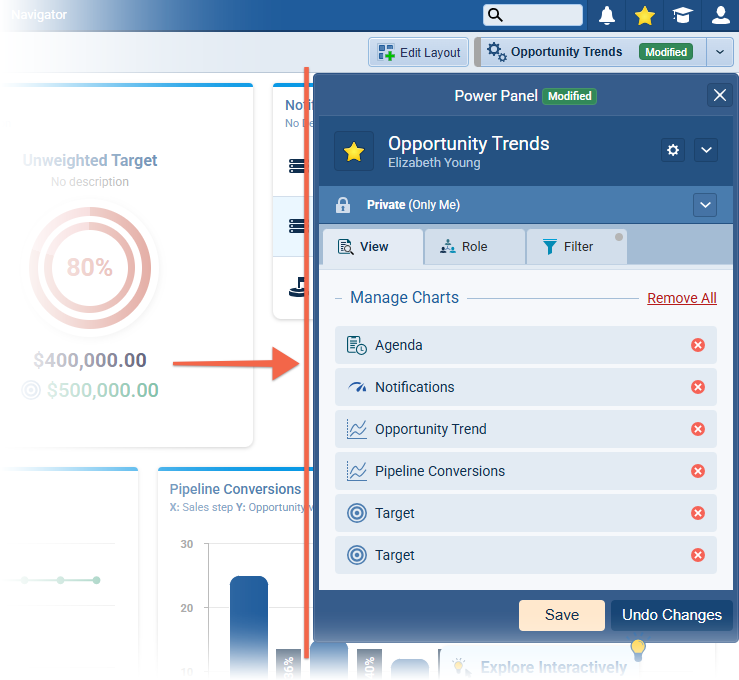This screenshot has height=680, width=739.
Task: Open favorites via the top bar star icon
Action: [645, 15]
